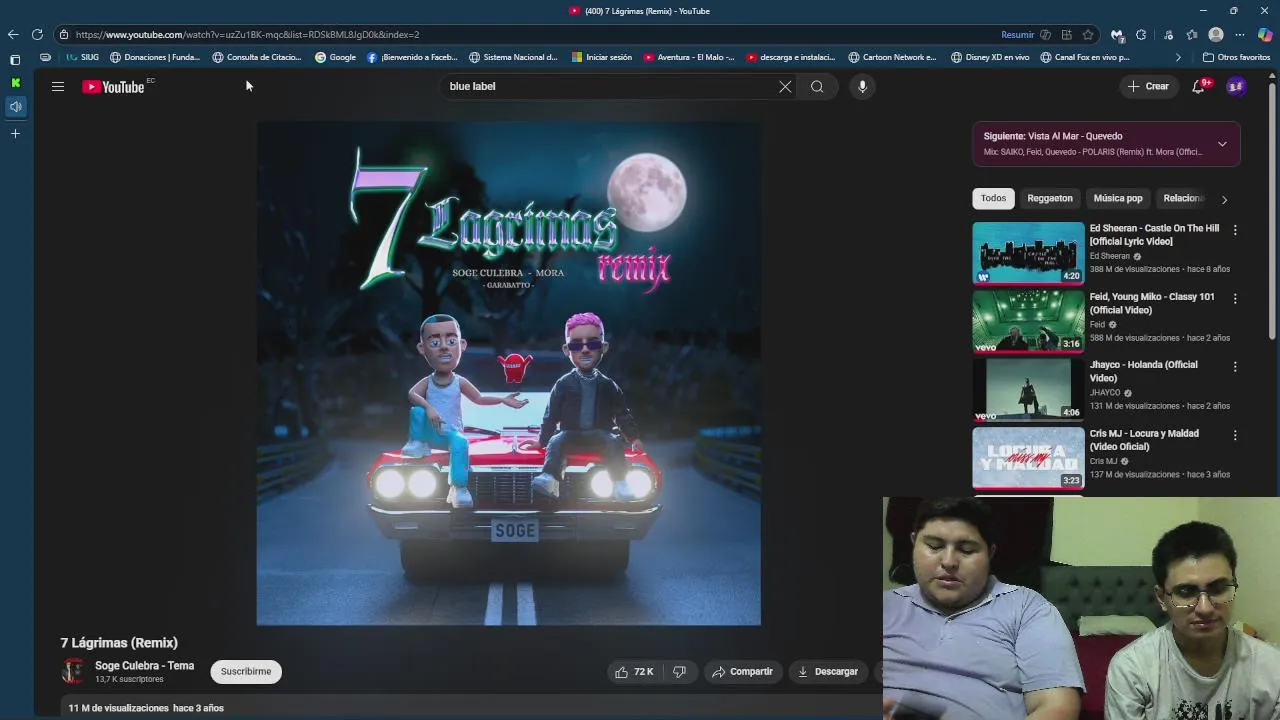Viewport: 1280px width, 720px height.
Task: Open Feid, Young Miko Classy 101 title
Action: [1152, 303]
